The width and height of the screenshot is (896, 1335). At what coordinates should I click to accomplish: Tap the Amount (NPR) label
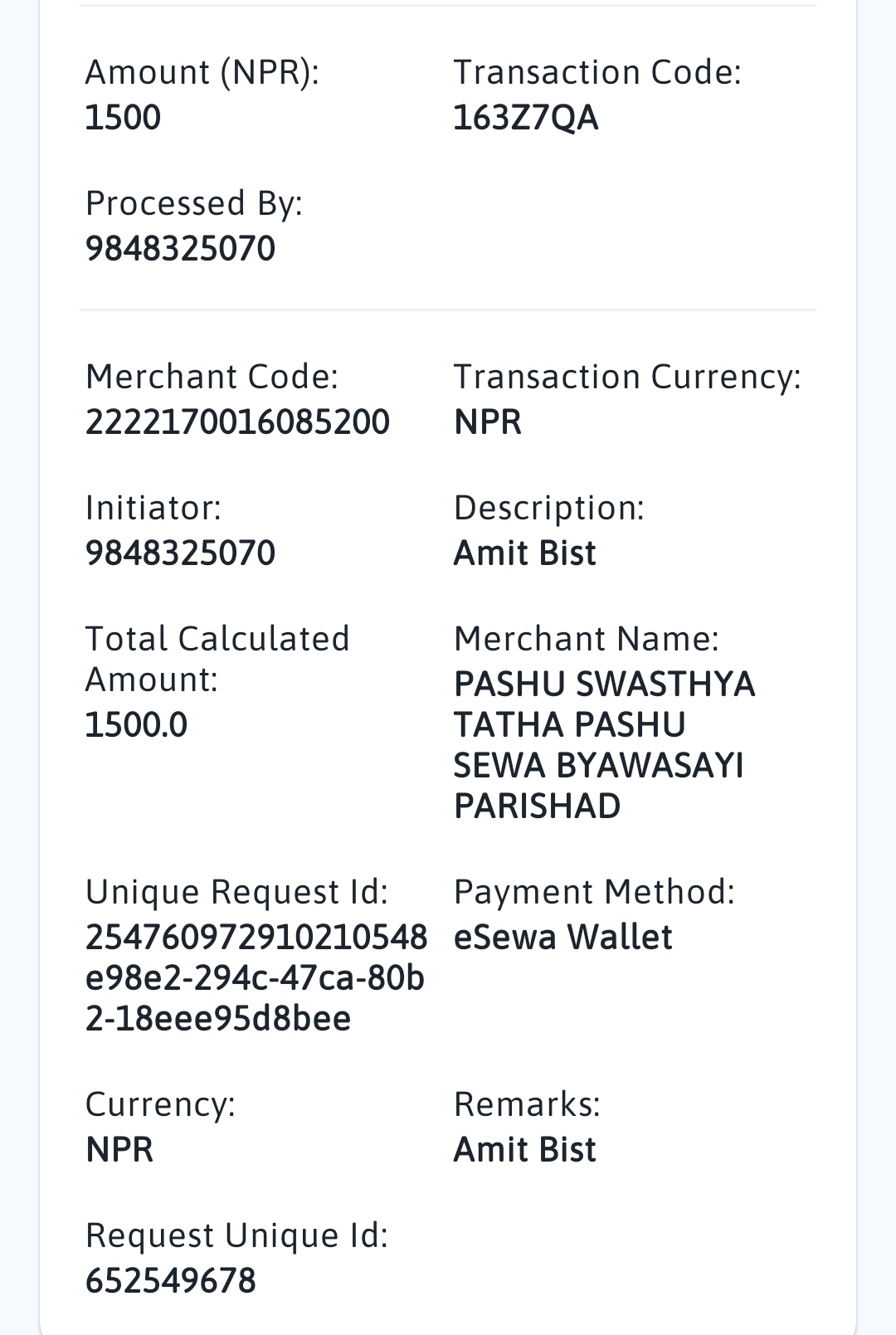[x=202, y=73]
